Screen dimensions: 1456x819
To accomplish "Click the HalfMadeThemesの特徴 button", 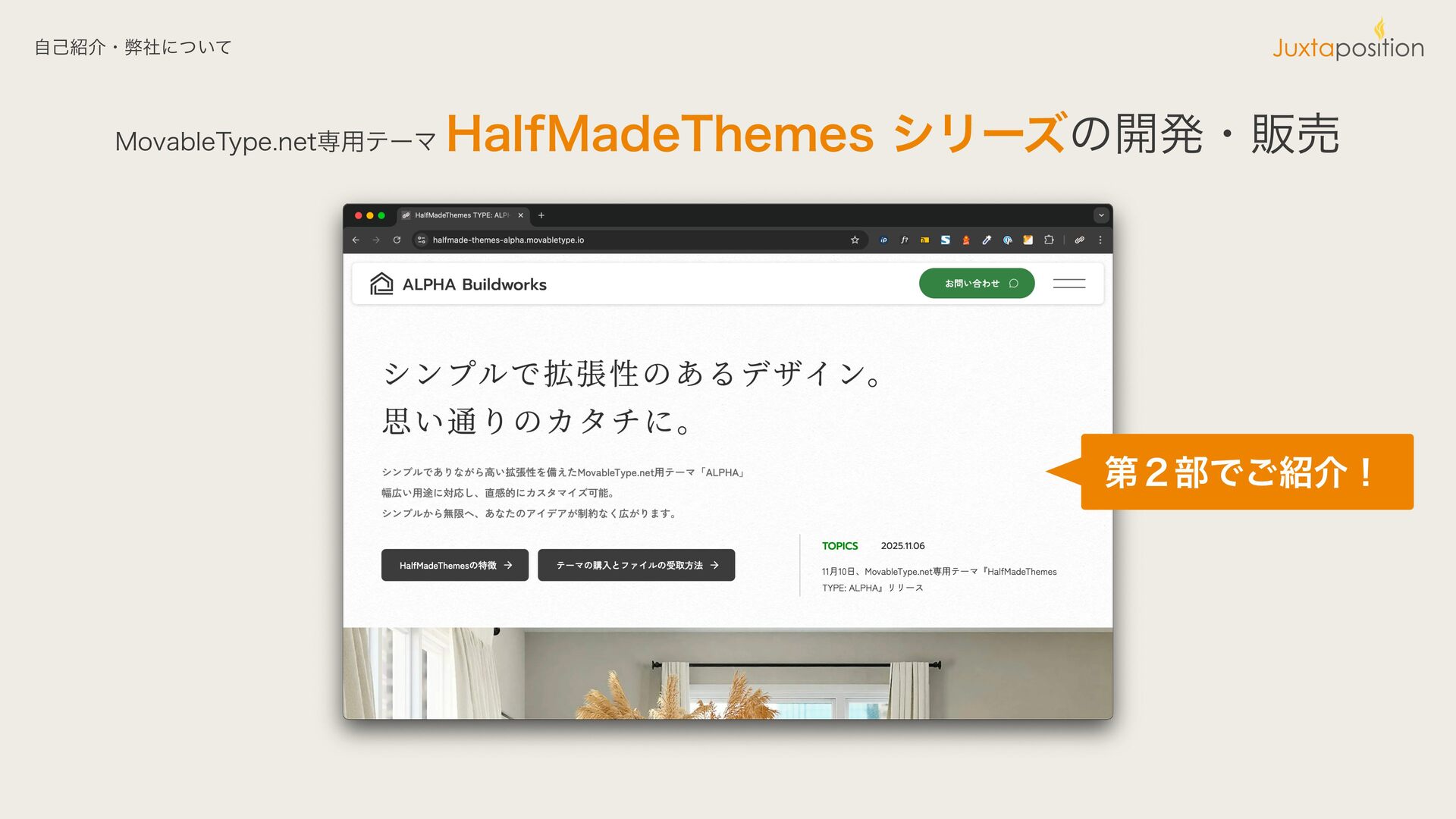I will pyautogui.click(x=455, y=565).
